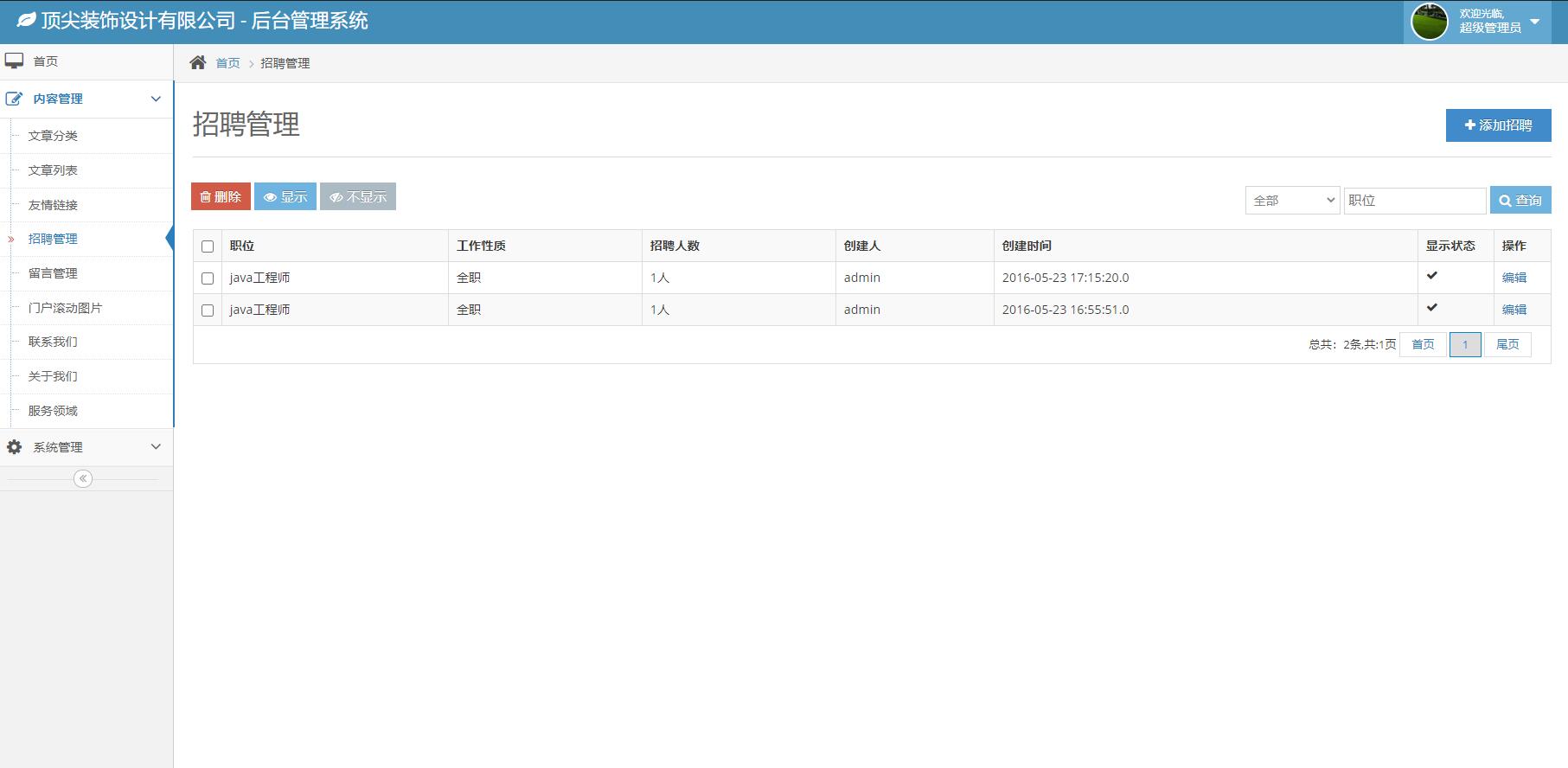Open the user menu caret in header

tap(1534, 22)
